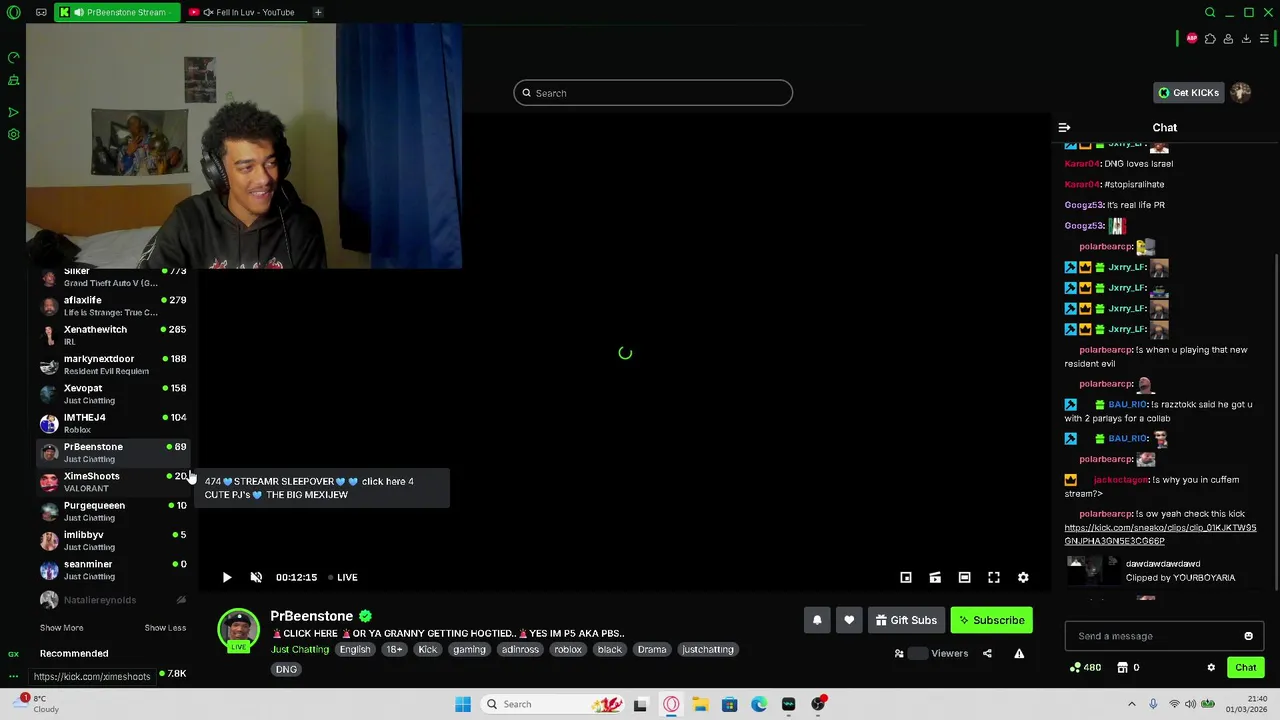1280x720 pixels.
Task: Click the tab search magnifier icon
Action: [x=1210, y=12]
